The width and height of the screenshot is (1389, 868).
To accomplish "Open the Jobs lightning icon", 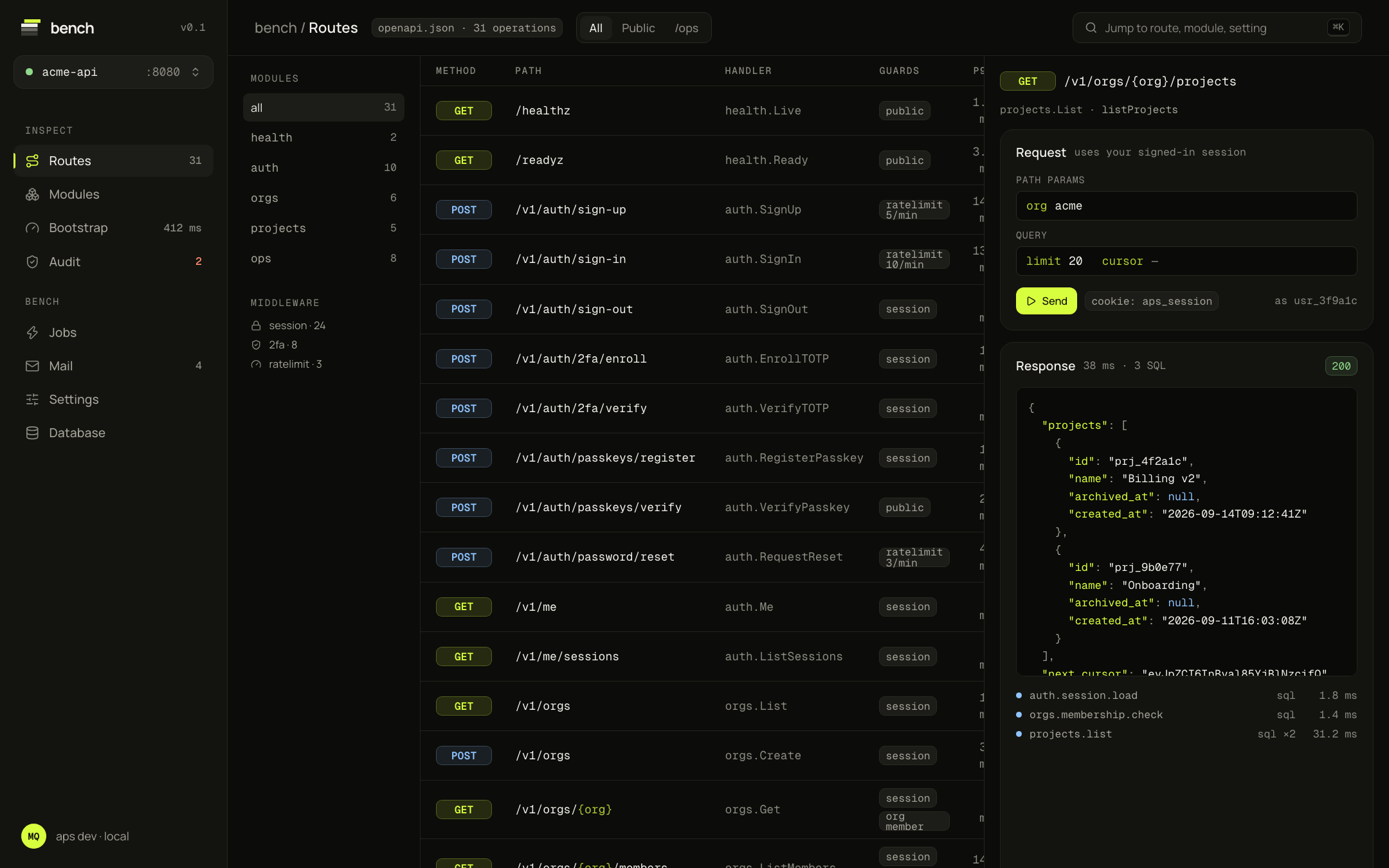I will point(32,332).
